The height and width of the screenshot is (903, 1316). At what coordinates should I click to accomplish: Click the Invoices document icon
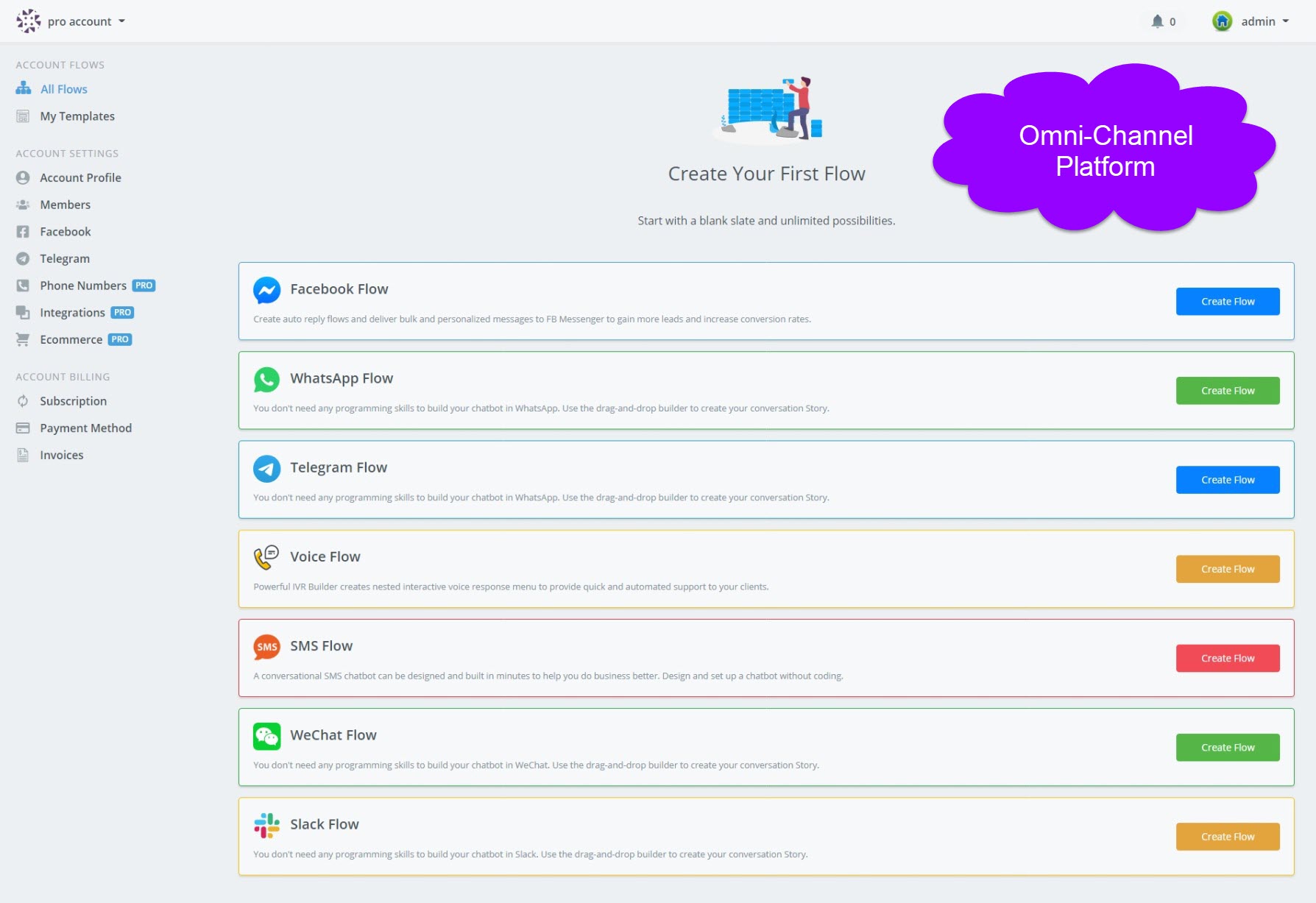23,455
